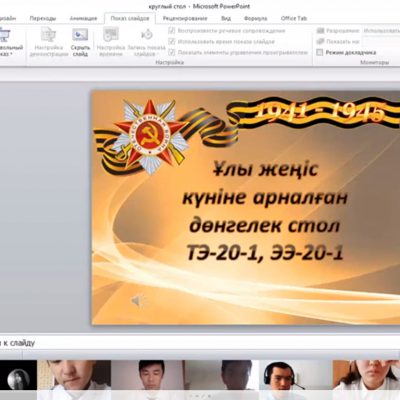This screenshot has width=400, height=400.
Task: Enable the Режим докладчика checkbox
Action: [x=320, y=52]
